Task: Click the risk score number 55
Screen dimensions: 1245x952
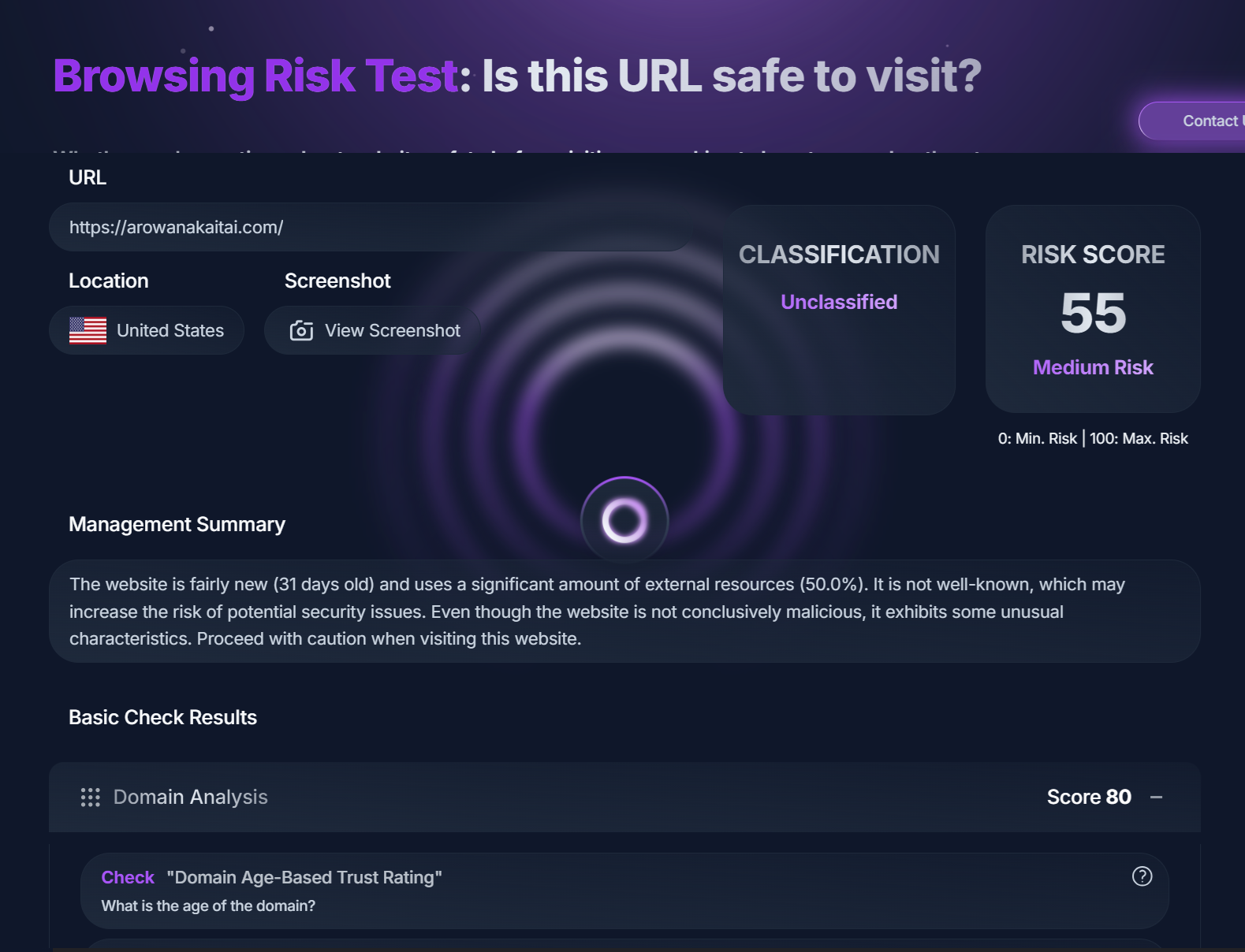Action: point(1093,313)
